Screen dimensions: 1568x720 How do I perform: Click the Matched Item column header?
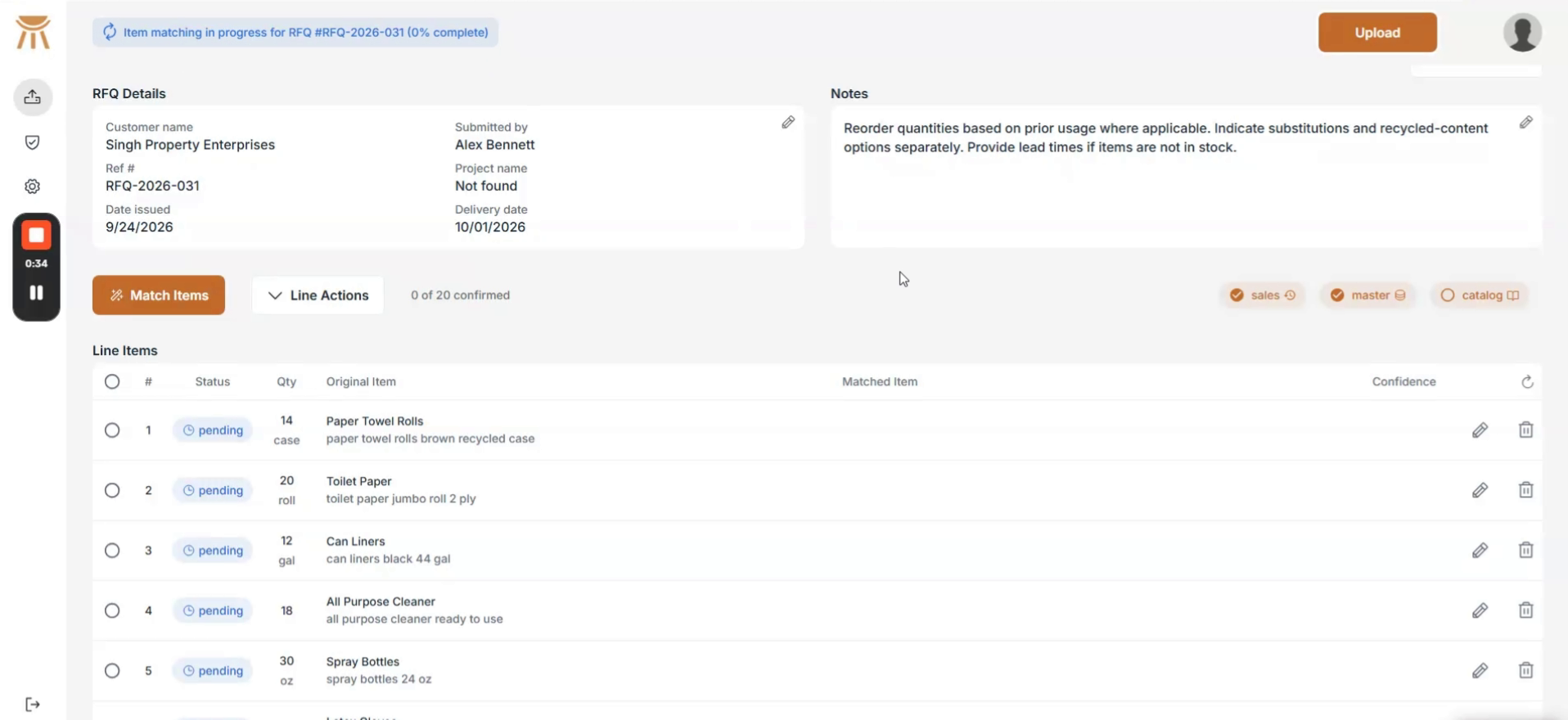(880, 382)
